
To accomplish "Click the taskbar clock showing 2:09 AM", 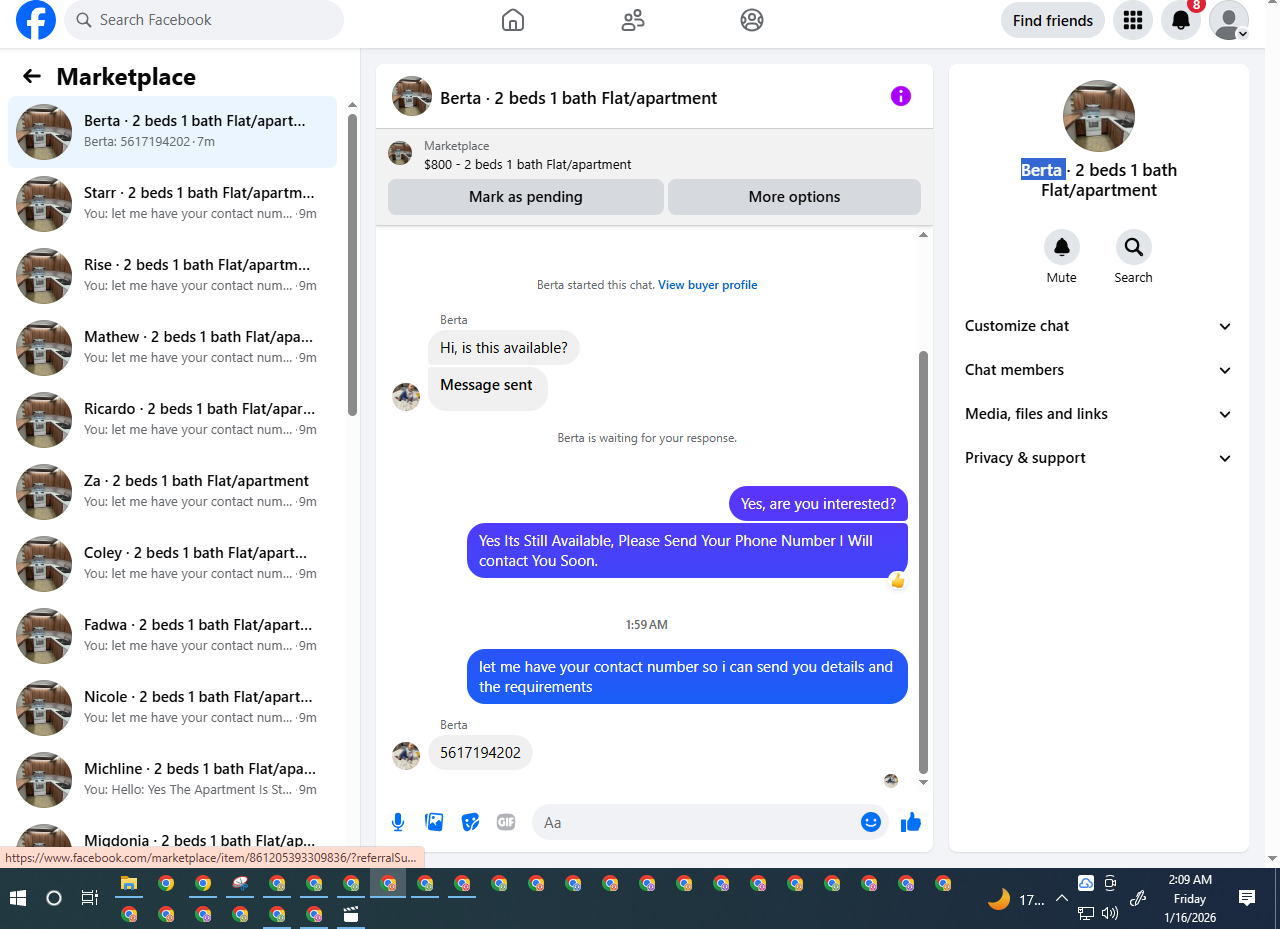I will click(1190, 898).
